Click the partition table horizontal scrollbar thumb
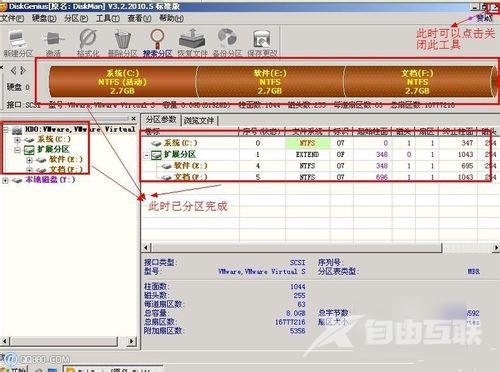 (297, 247)
